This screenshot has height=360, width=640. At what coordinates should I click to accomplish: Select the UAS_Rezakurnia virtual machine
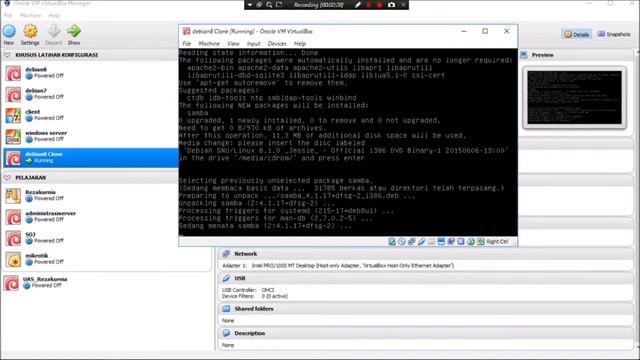click(x=106, y=282)
